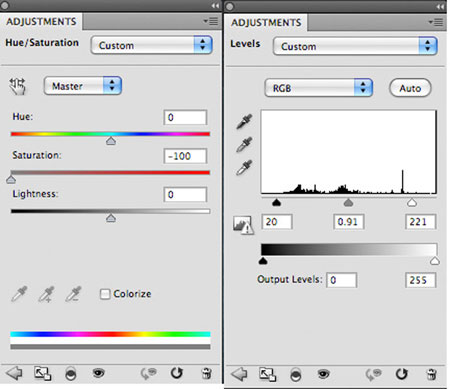Select Adjustments tab in Levels panel

tap(266, 23)
